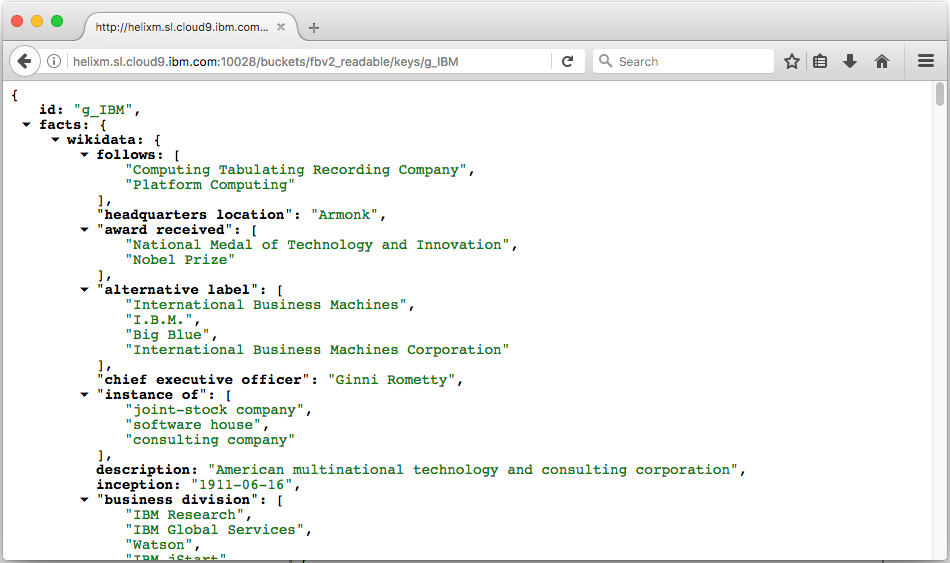Open the downloads arrow icon
This screenshot has width=950, height=563.
click(850, 61)
